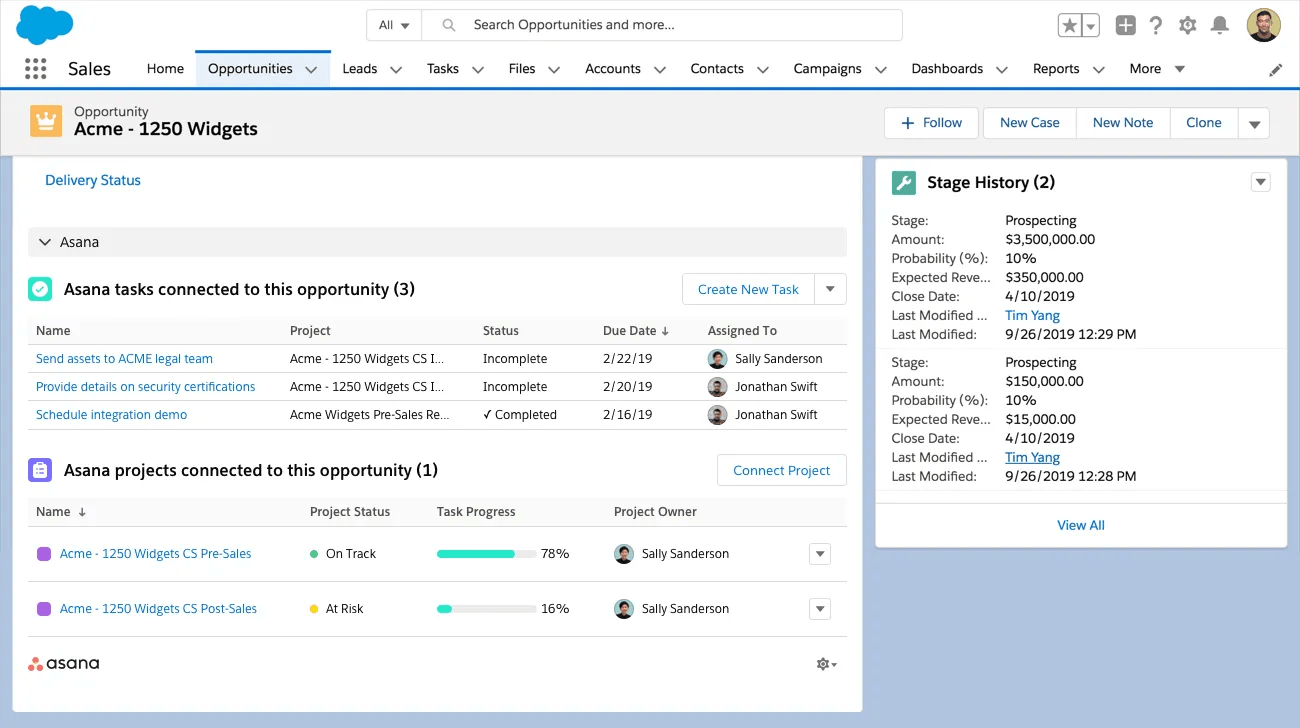The width and height of the screenshot is (1300, 728).
Task: Click the Edit Page pencil icon
Action: tap(1275, 69)
